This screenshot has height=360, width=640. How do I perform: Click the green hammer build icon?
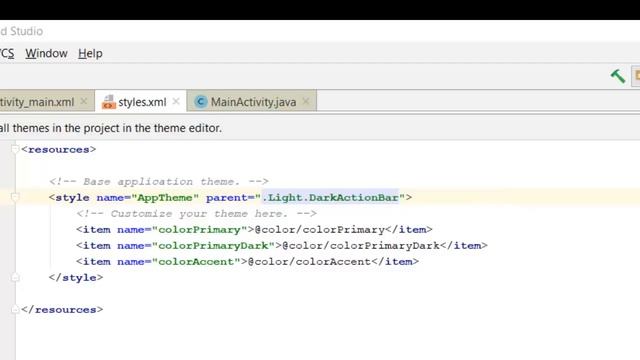click(x=618, y=76)
